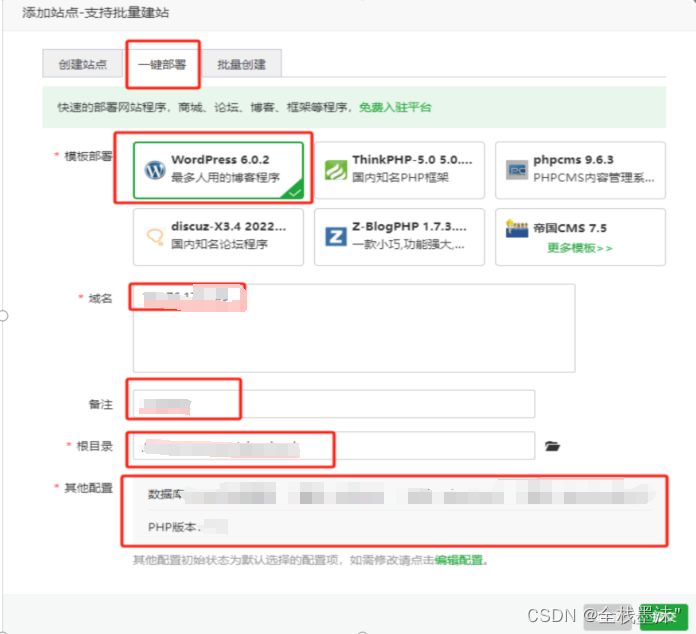Click the 编辑配置 link
The width and height of the screenshot is (696, 634).
point(459,560)
